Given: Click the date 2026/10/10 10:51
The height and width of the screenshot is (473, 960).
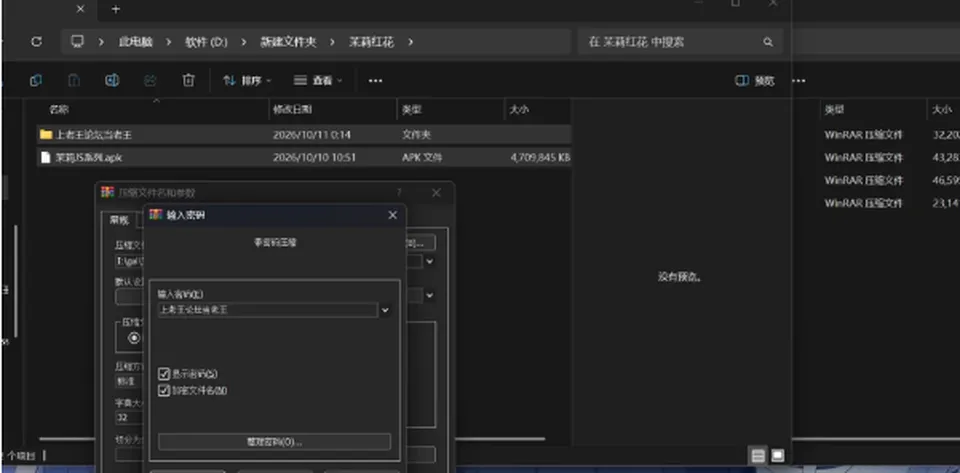Looking at the screenshot, I should click(x=314, y=157).
